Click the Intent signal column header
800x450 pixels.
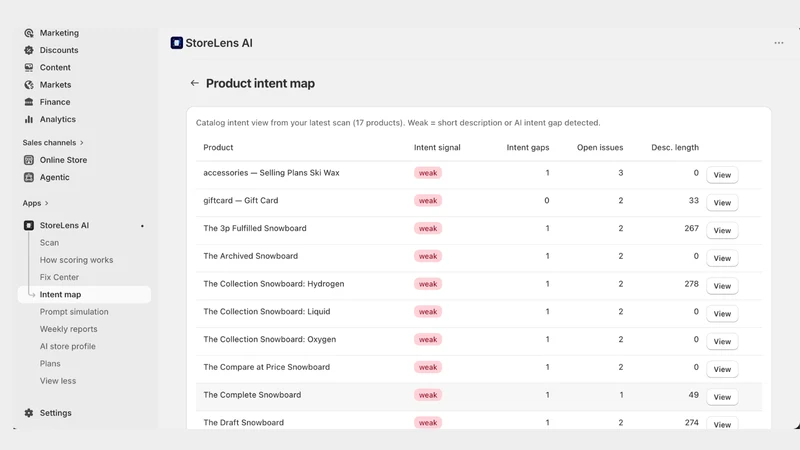[x=437, y=147]
